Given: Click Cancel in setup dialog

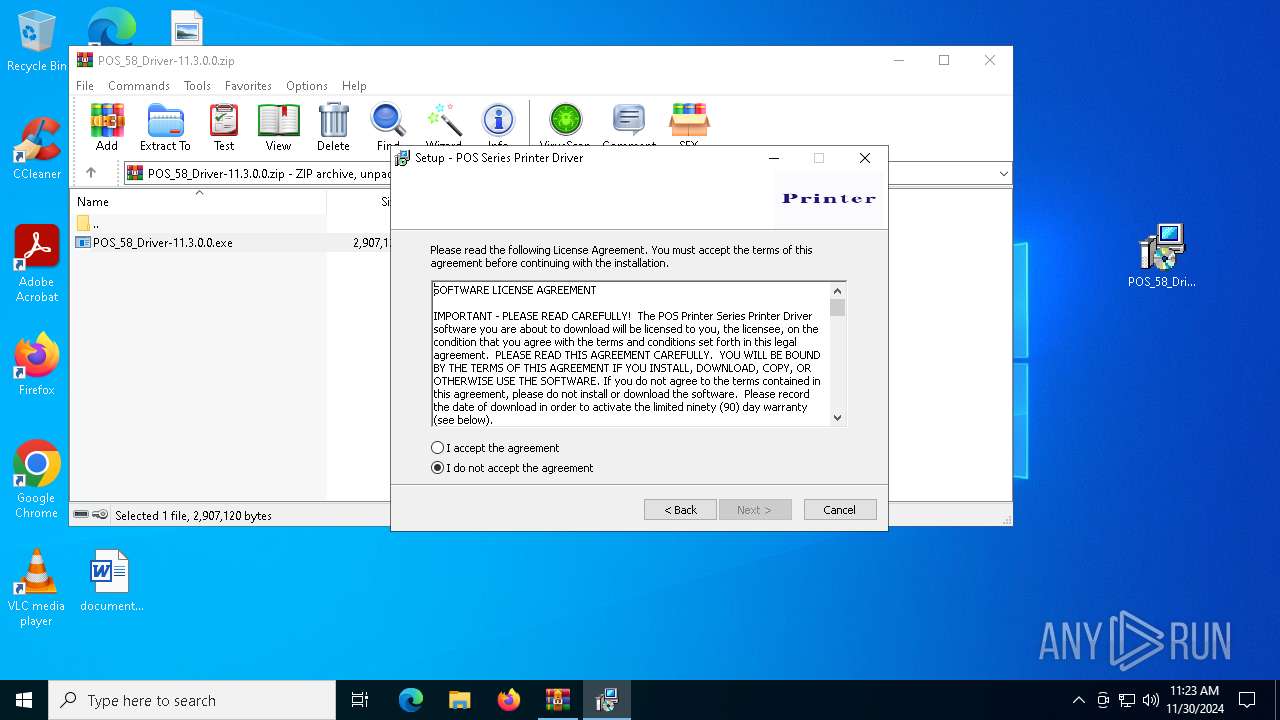Looking at the screenshot, I should [840, 509].
